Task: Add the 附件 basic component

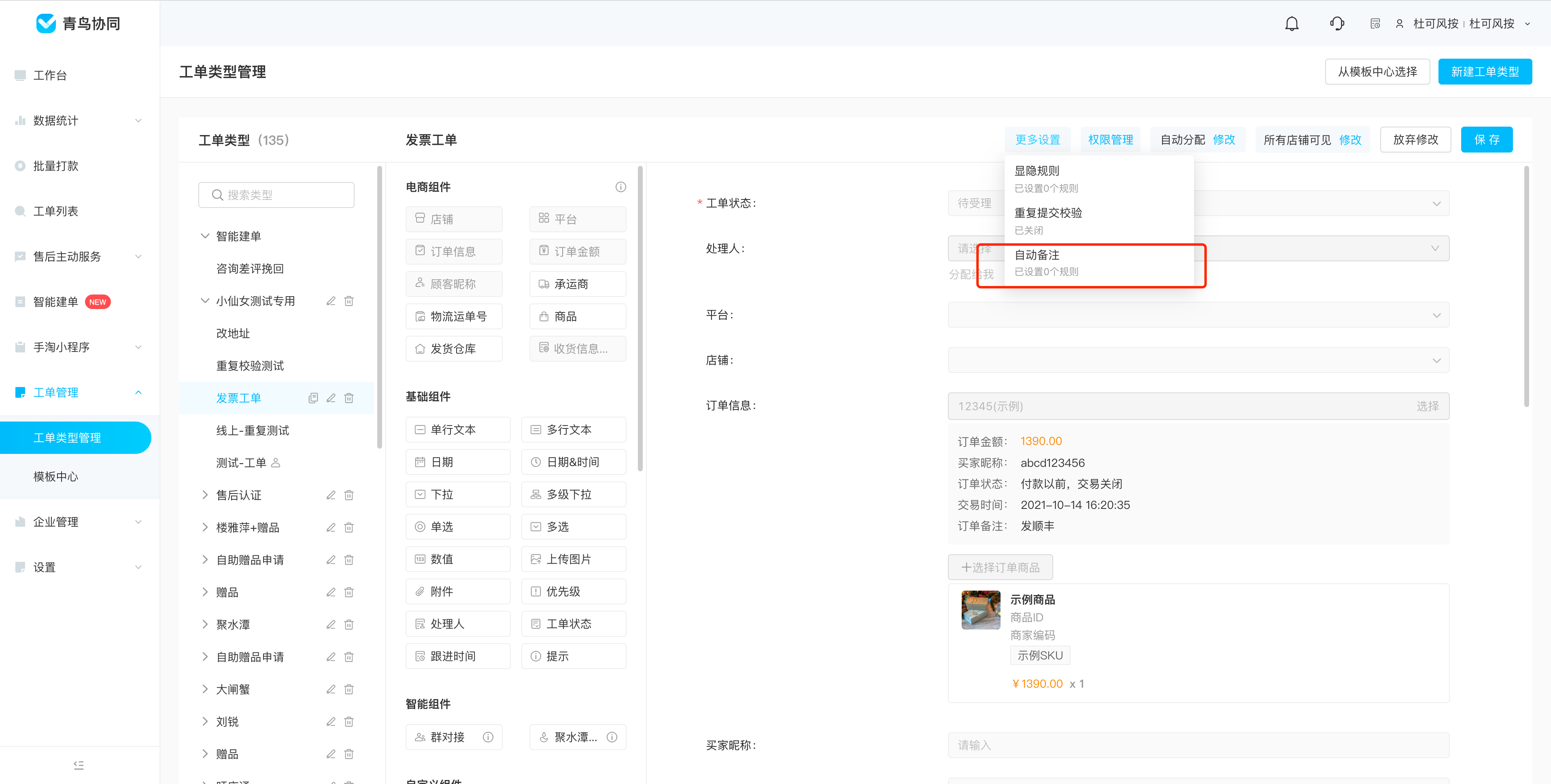Action: pos(458,591)
